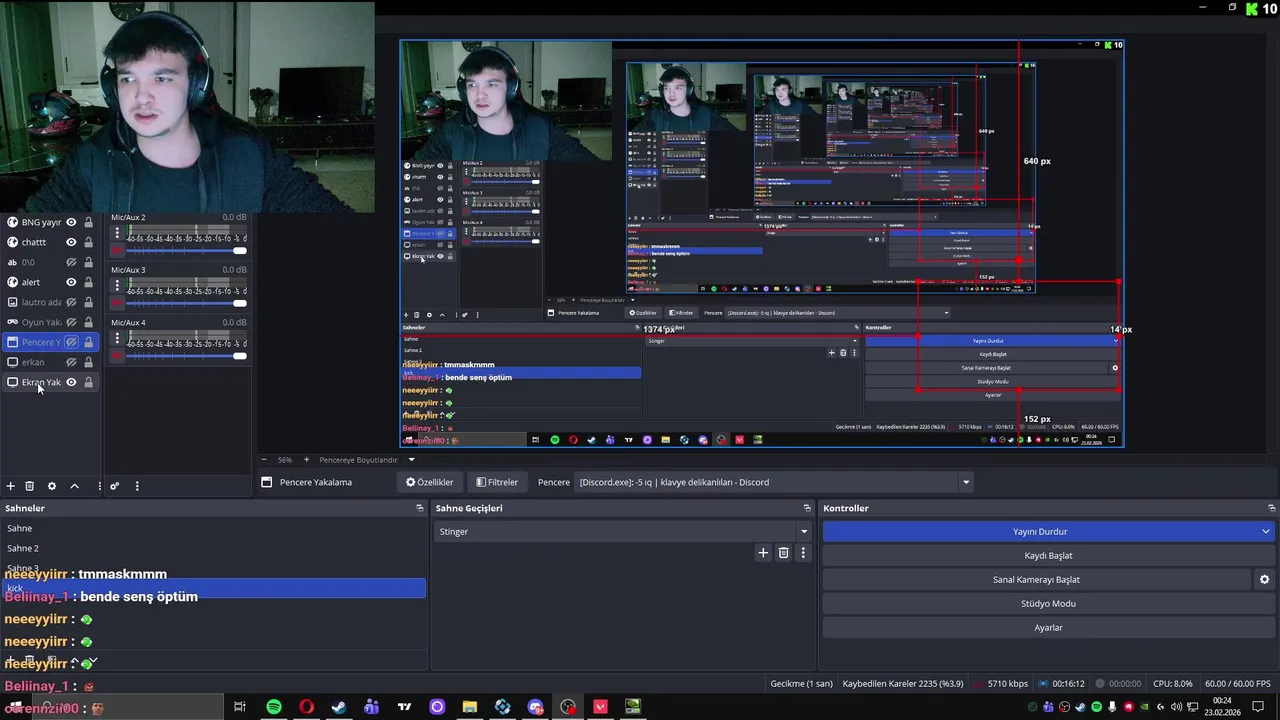Zoom in the preview with the plus icon

point(306,460)
